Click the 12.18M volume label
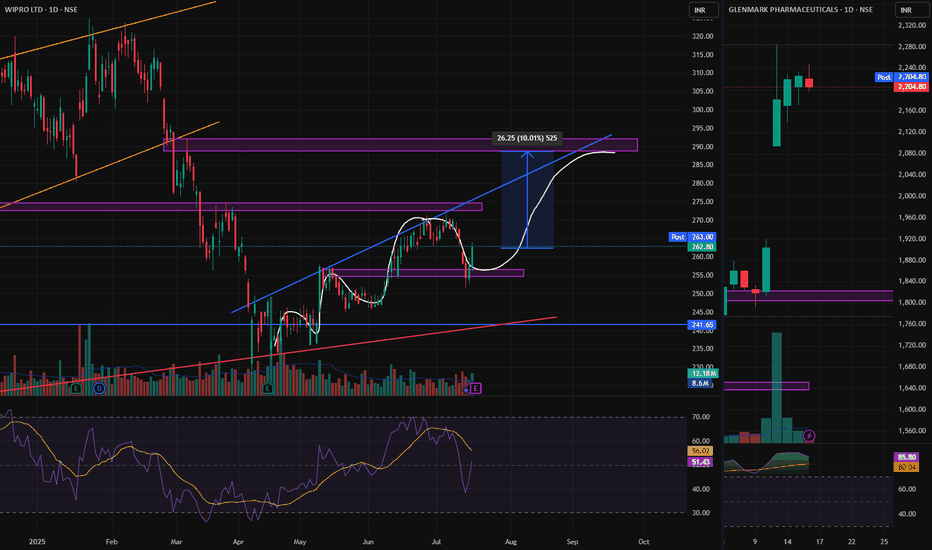 point(703,373)
